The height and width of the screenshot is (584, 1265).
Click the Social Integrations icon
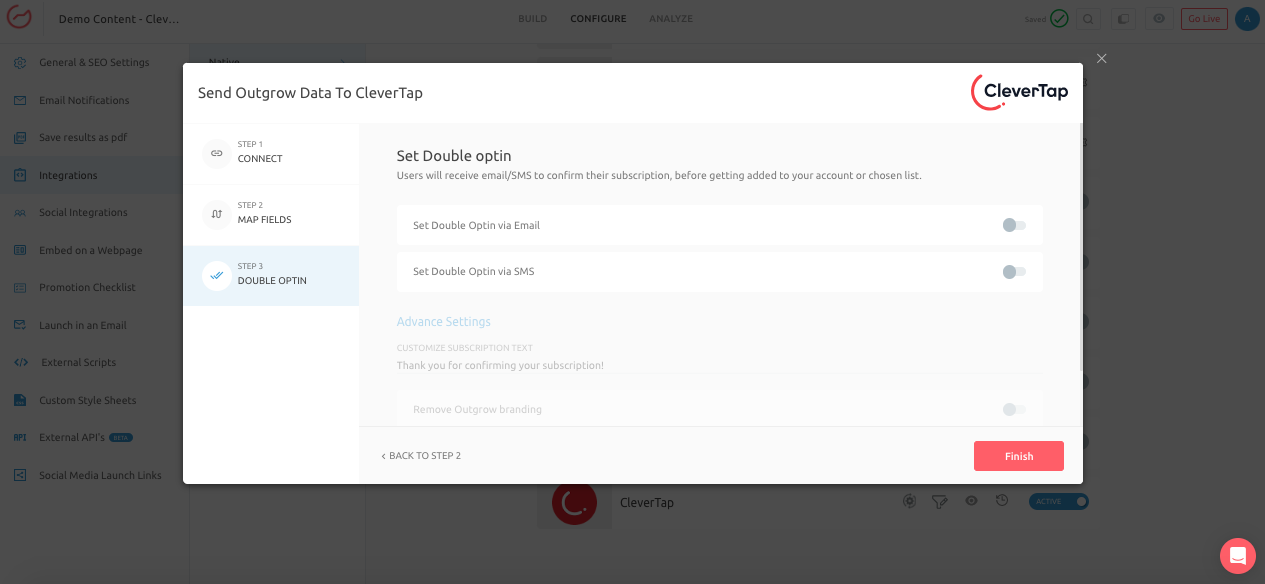[x=20, y=212]
